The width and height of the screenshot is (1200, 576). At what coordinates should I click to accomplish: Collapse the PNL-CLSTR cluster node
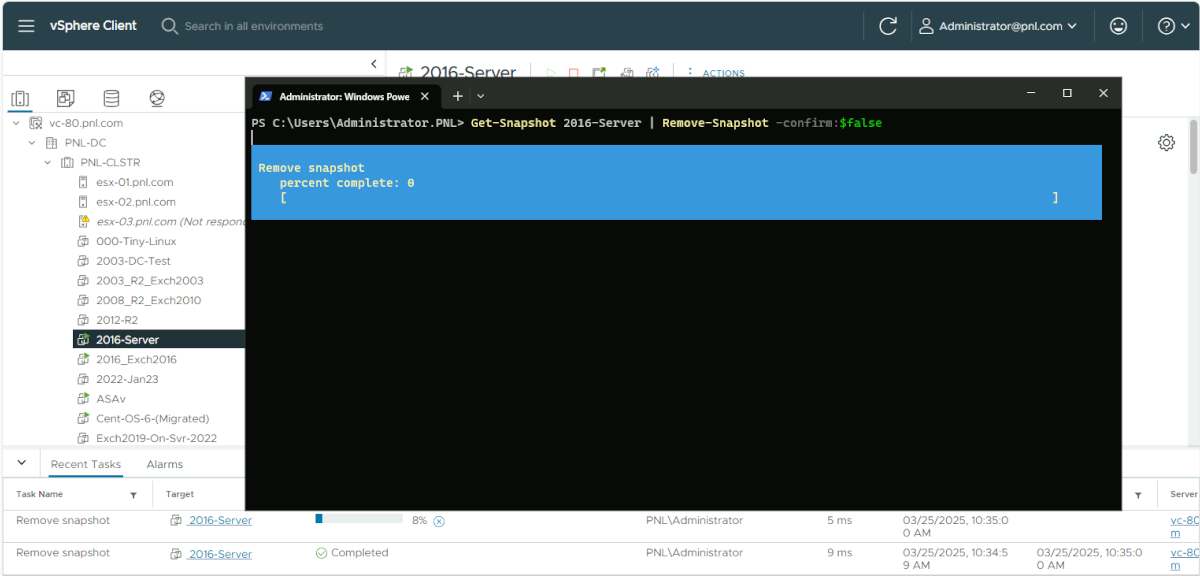coord(47,162)
